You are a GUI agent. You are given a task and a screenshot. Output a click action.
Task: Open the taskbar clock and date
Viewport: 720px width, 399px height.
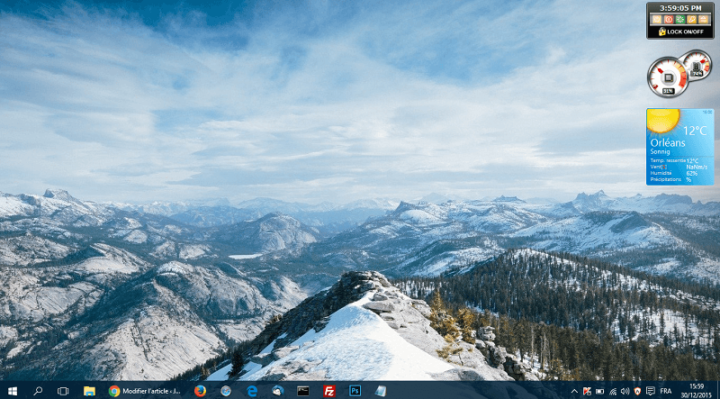pyautogui.click(x=696, y=391)
